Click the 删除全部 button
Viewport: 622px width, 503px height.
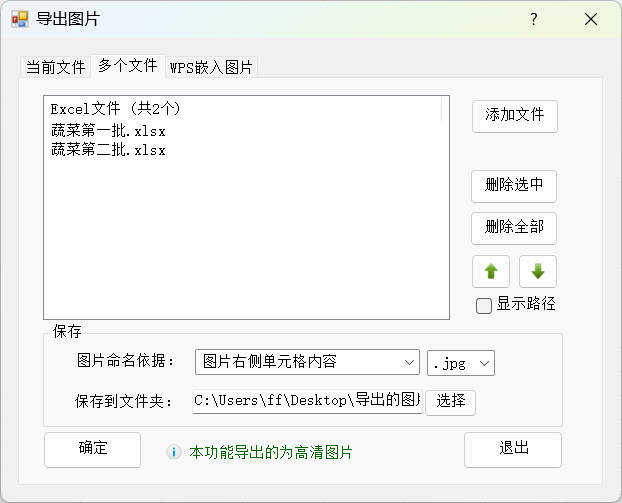pos(514,227)
